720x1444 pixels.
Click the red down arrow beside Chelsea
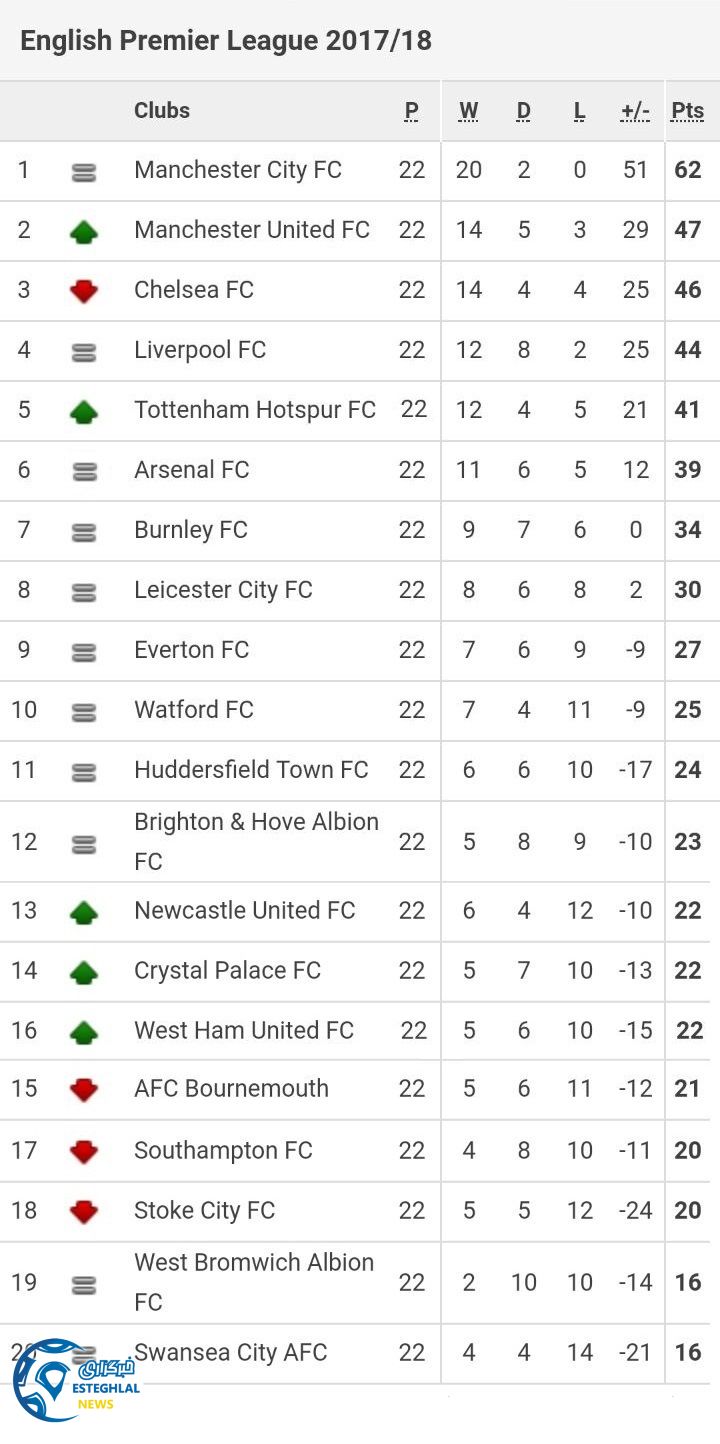(84, 292)
